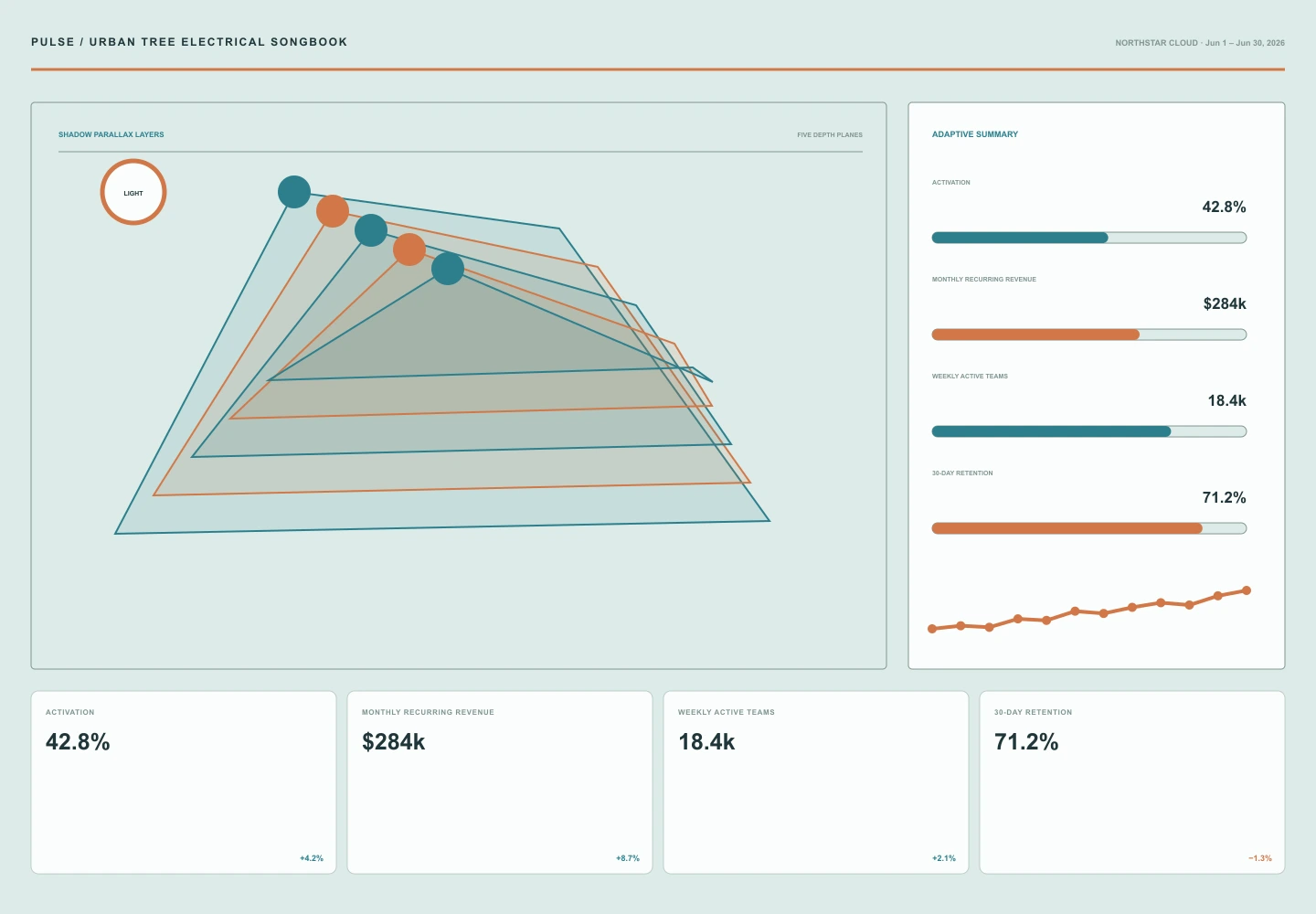The height and width of the screenshot is (914, 1316).
Task: Select the upper orange layer node
Action: [x=333, y=211]
